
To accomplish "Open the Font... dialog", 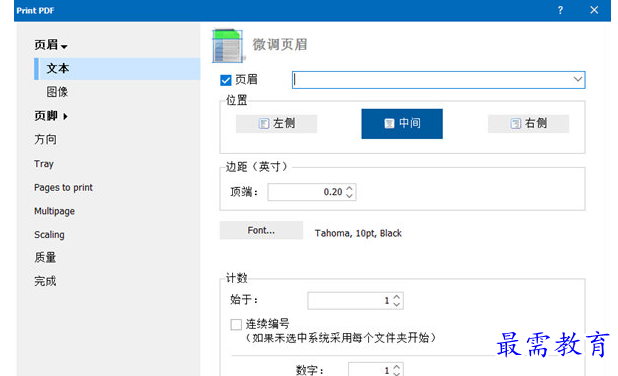I will coord(261,230).
